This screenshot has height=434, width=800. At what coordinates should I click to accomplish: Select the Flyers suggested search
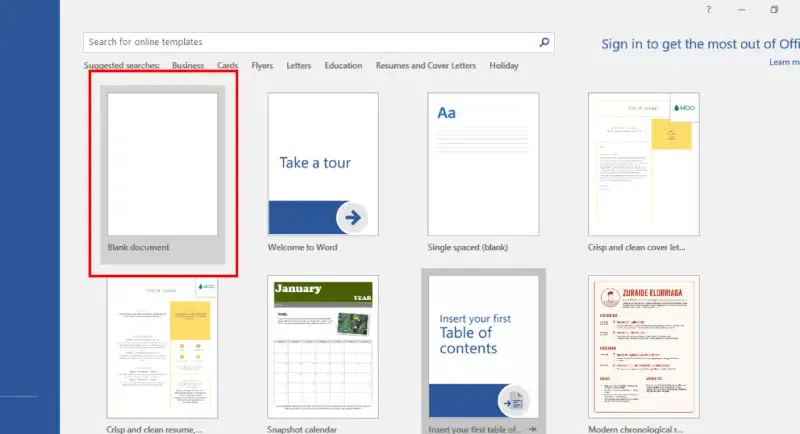point(262,65)
